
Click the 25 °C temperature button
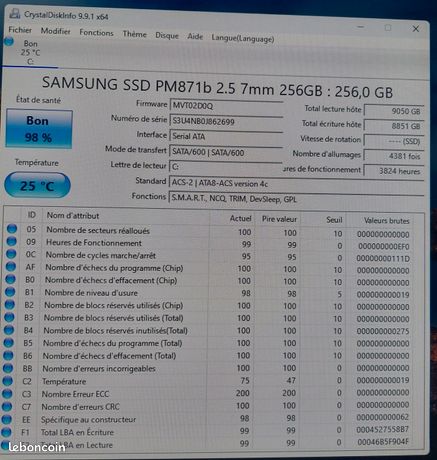coord(37,185)
